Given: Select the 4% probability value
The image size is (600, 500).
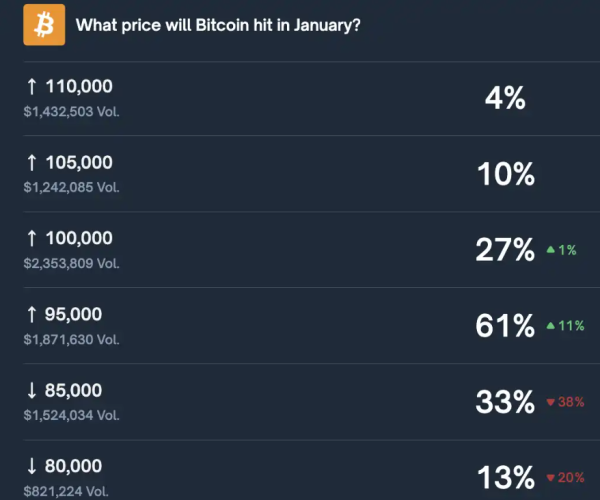Looking at the screenshot, I should [x=505, y=98].
